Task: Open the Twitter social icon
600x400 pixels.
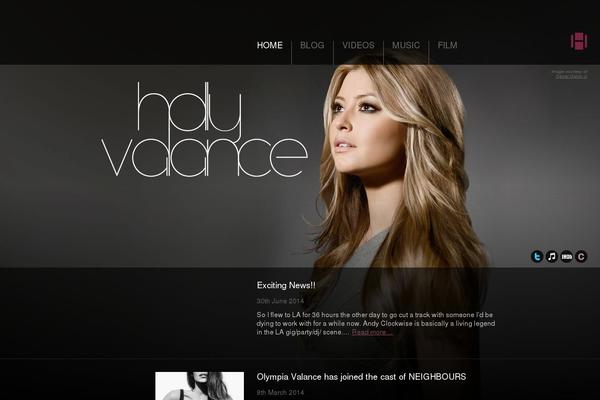Action: coord(537,256)
